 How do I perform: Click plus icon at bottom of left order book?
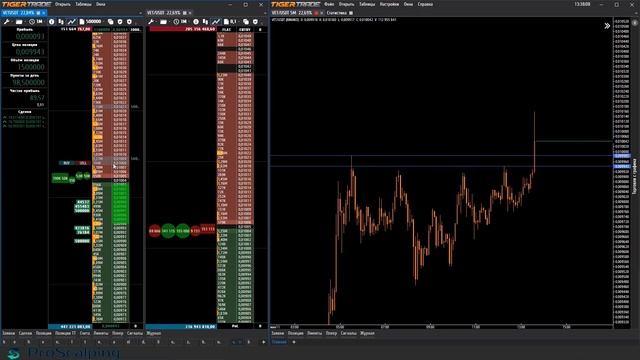[x=136, y=326]
